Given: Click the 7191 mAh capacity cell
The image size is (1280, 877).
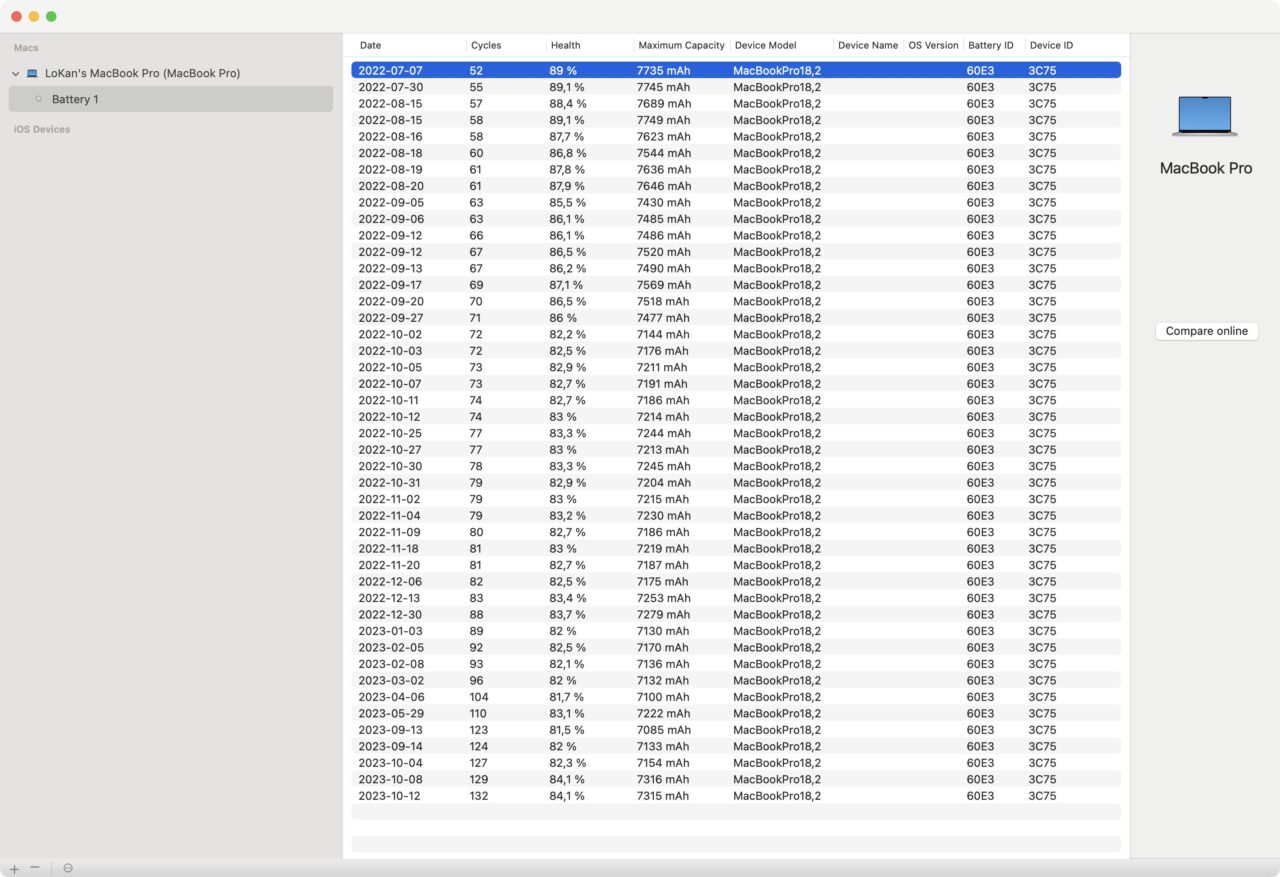Looking at the screenshot, I should 662,384.
